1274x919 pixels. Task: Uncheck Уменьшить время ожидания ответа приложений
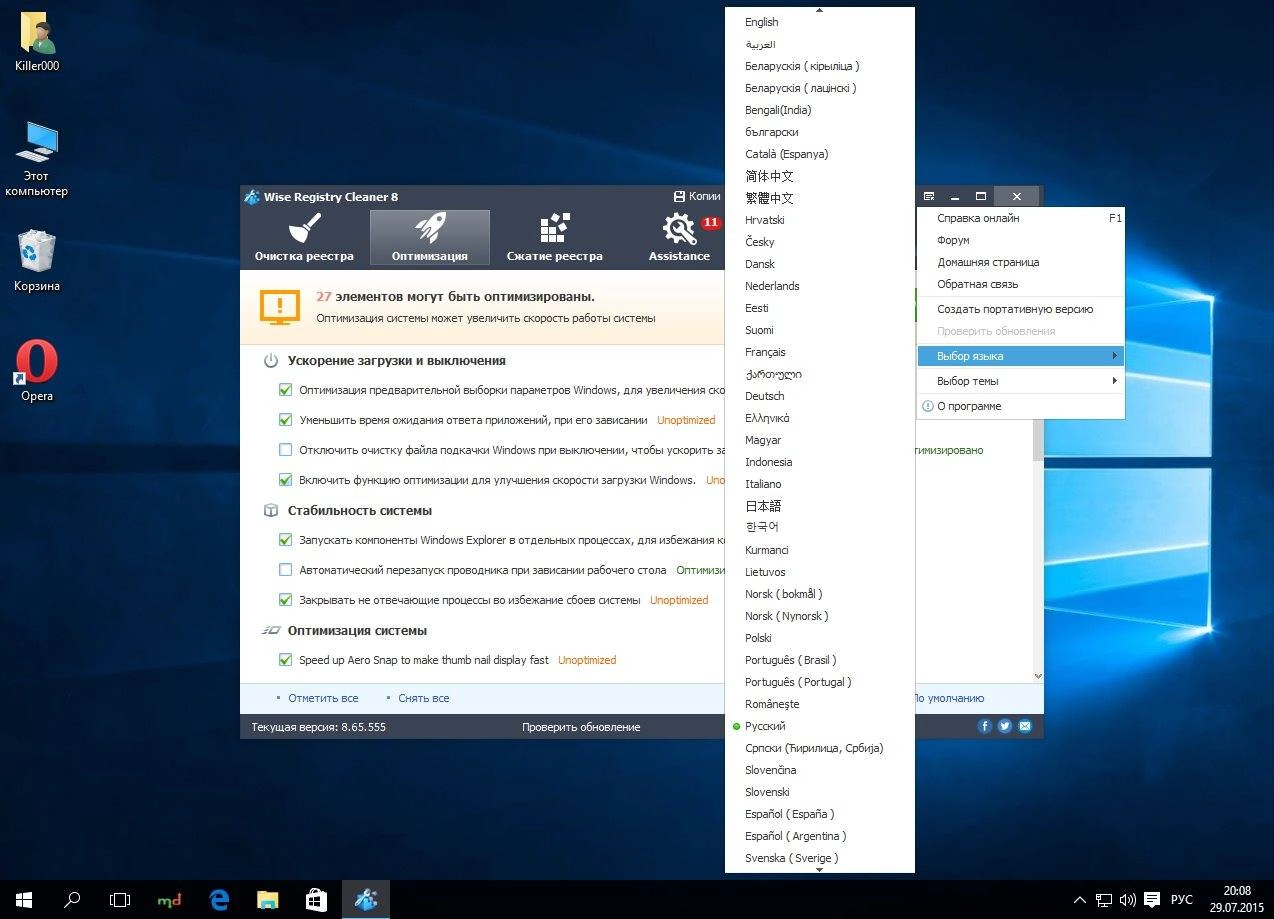coord(286,420)
